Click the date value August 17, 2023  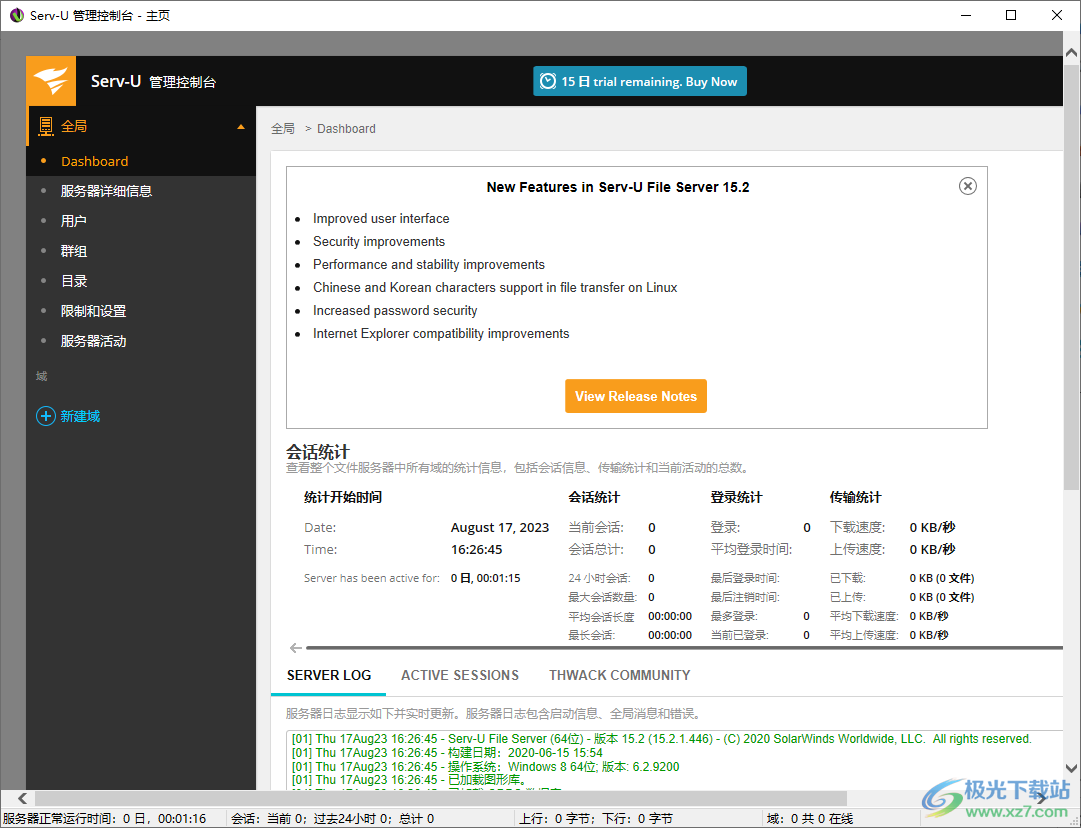pyautogui.click(x=500, y=528)
